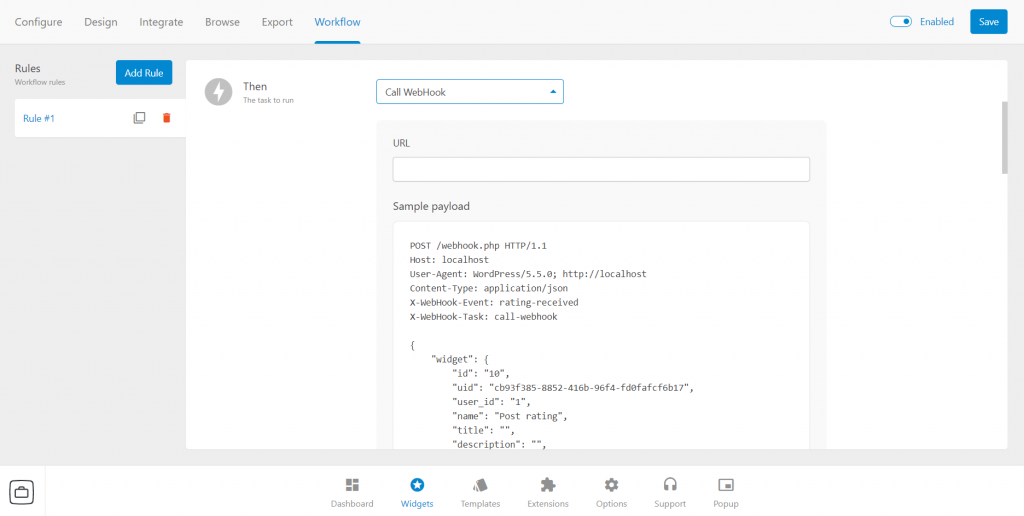Toggle the Enabled switch off
Viewport: 1024px width, 516px height.
click(x=901, y=22)
